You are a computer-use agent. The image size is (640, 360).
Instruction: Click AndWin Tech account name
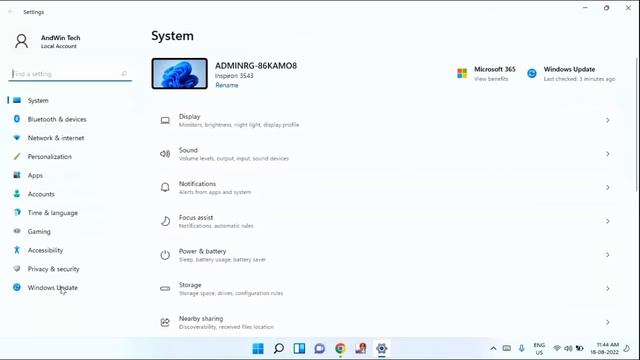point(60,38)
